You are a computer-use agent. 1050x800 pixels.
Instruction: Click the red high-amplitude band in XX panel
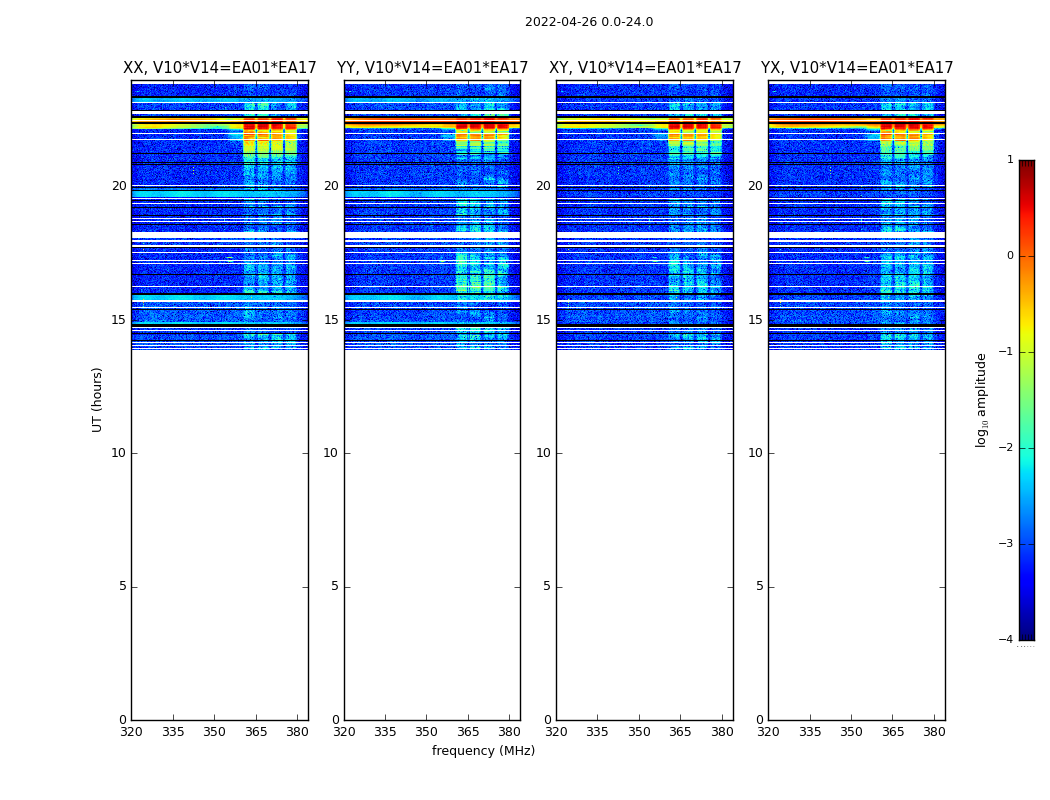[x=270, y=127]
